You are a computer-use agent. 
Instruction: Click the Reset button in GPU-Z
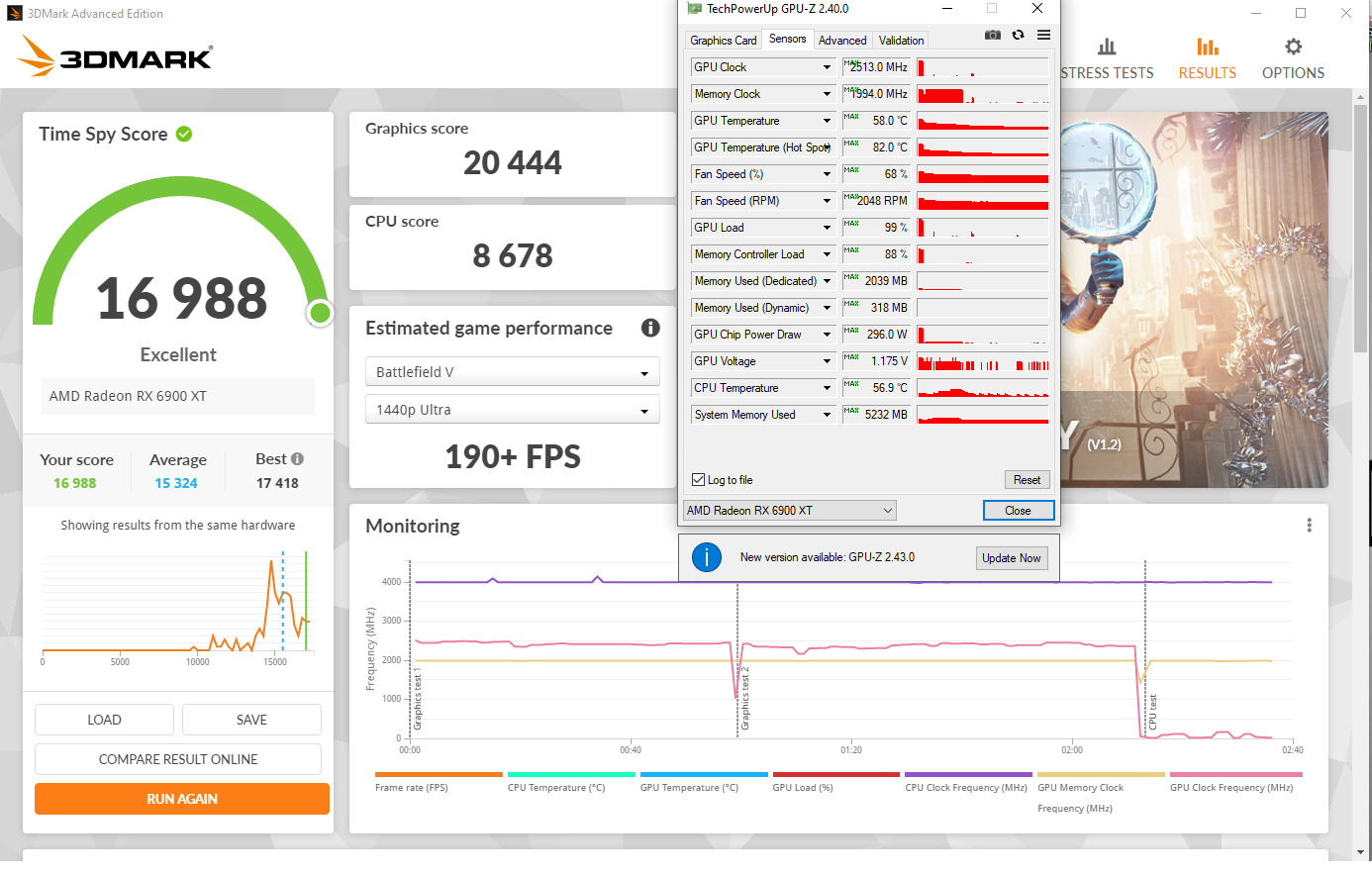[x=1027, y=480]
